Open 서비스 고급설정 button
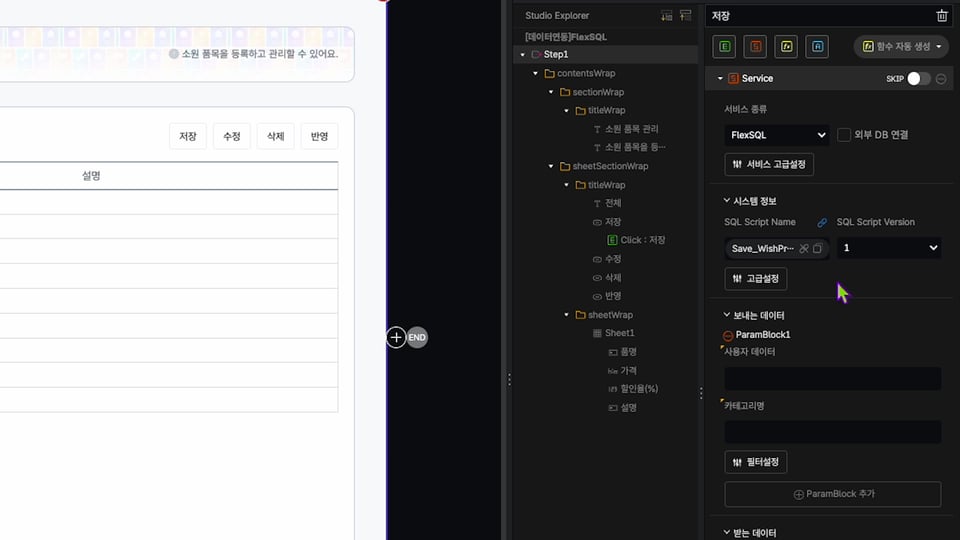The height and width of the screenshot is (540, 960). (x=769, y=164)
